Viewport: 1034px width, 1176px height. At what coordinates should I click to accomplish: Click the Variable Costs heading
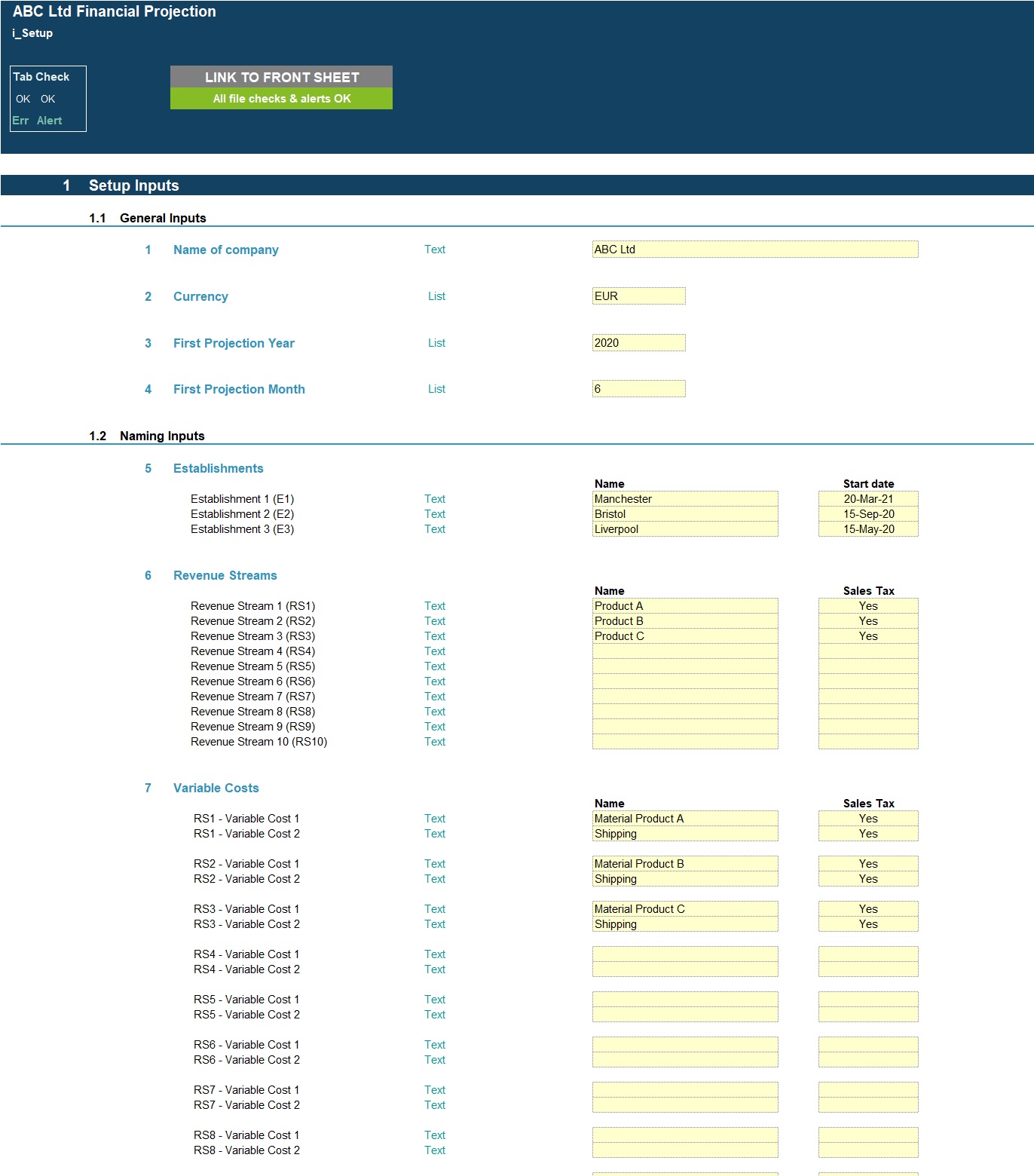click(x=216, y=788)
